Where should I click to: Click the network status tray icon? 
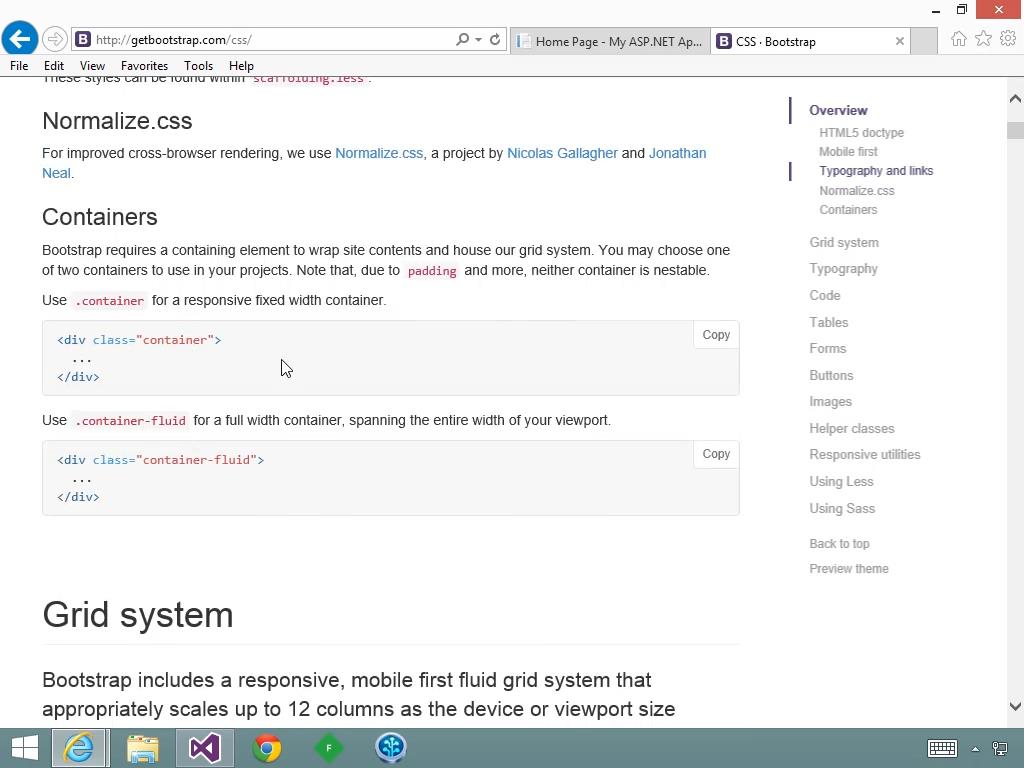pos(999,748)
